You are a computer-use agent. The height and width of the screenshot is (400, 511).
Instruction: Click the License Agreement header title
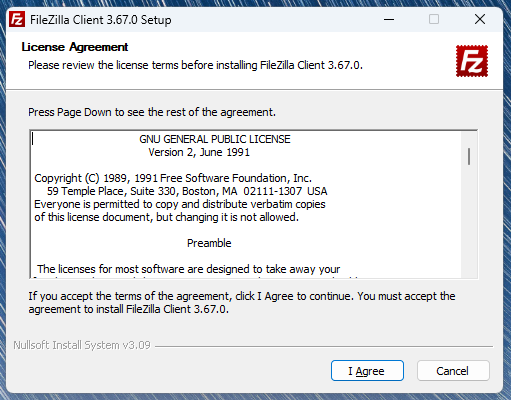[x=75, y=47]
